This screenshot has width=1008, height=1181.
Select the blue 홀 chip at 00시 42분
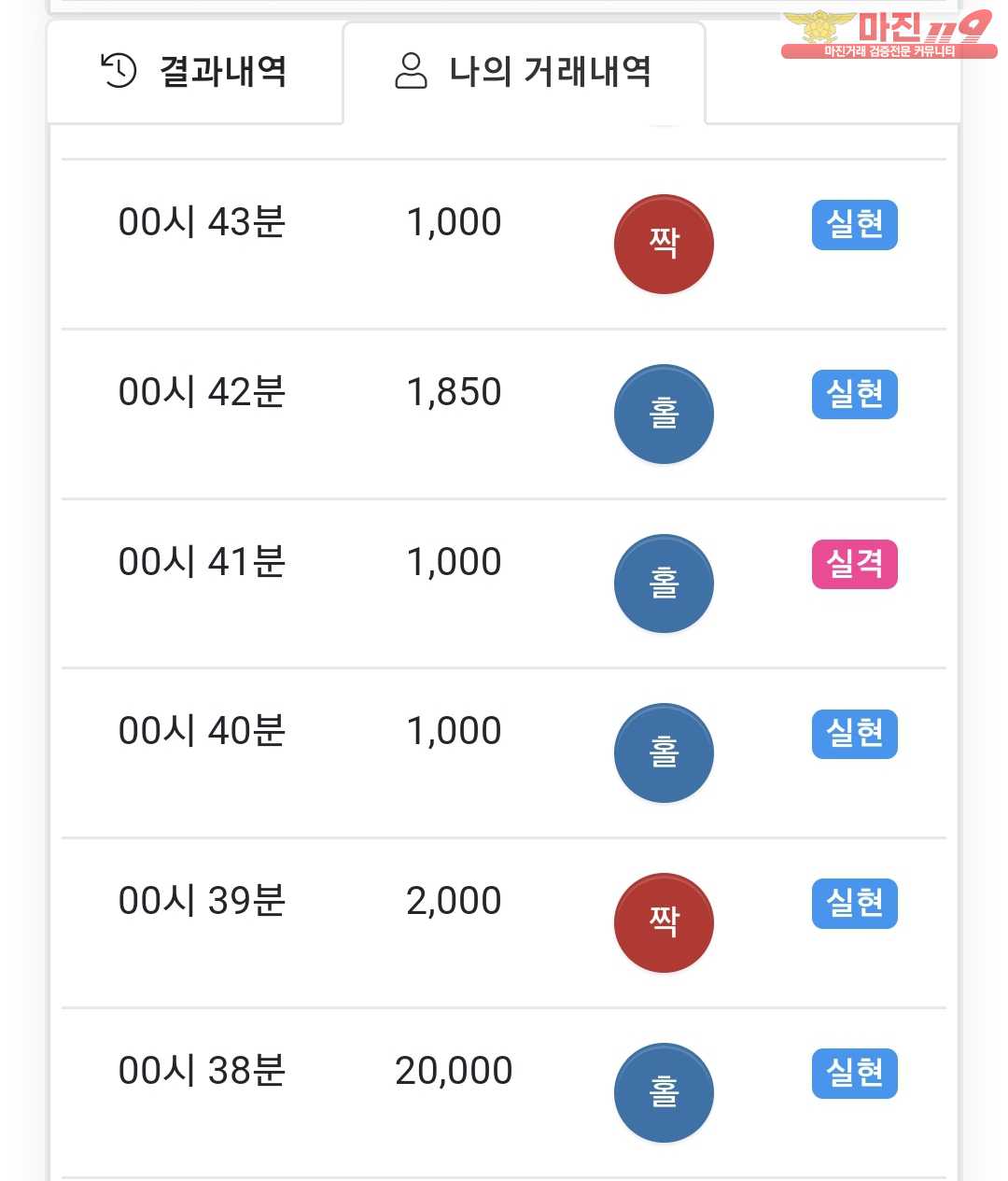[x=664, y=415]
